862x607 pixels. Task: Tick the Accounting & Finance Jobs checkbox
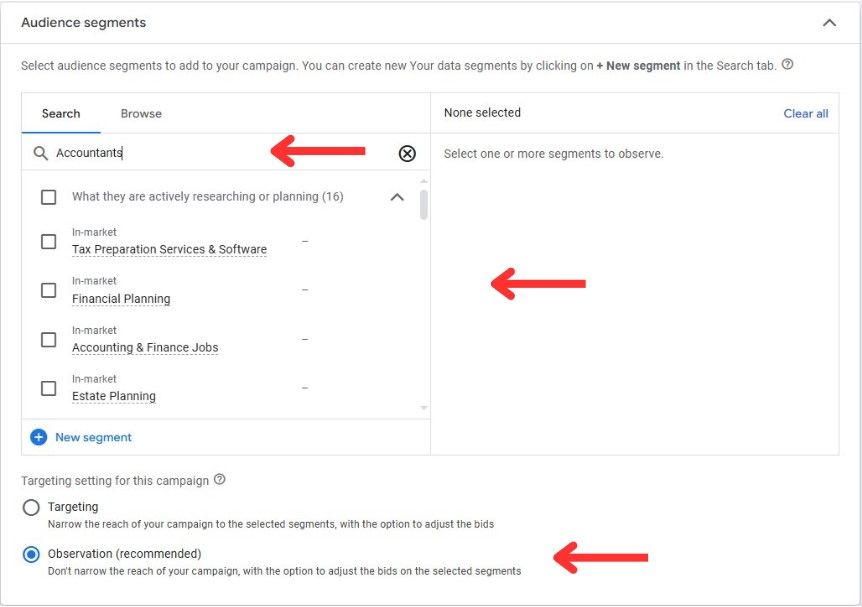48,340
